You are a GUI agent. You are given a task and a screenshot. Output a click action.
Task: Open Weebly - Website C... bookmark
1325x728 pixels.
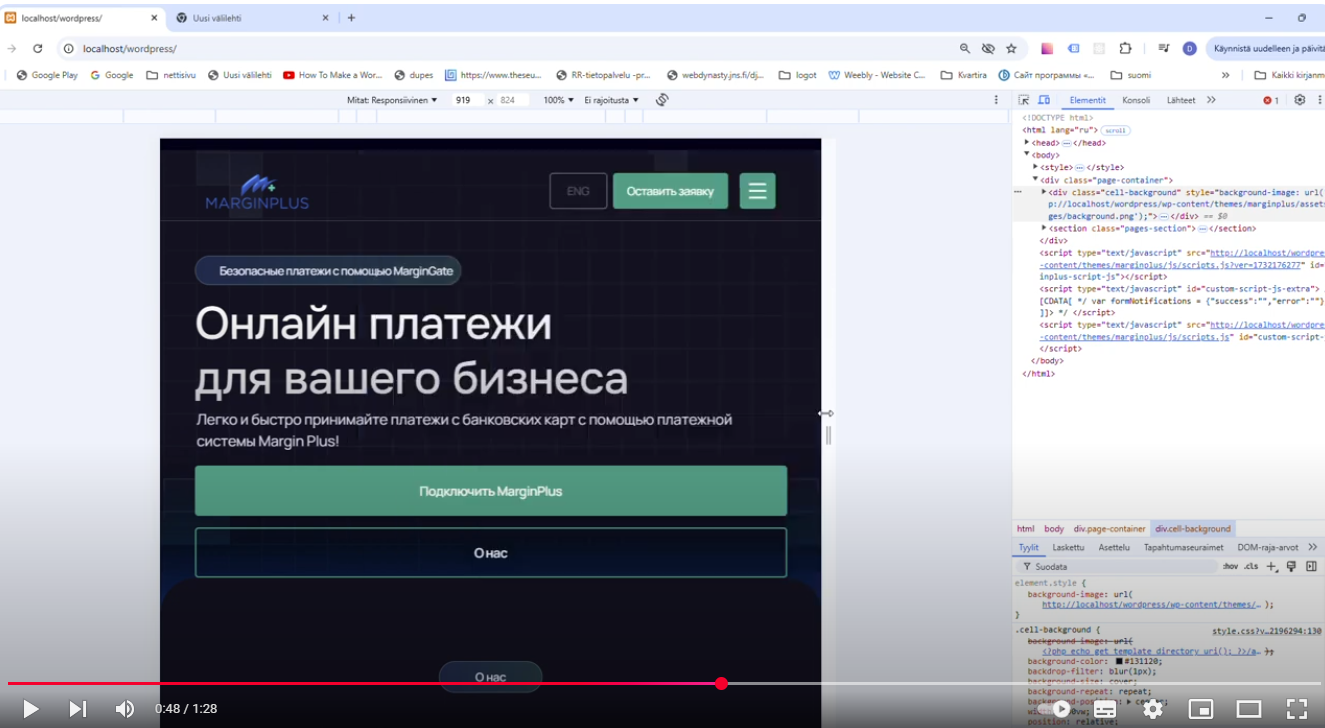(877, 75)
